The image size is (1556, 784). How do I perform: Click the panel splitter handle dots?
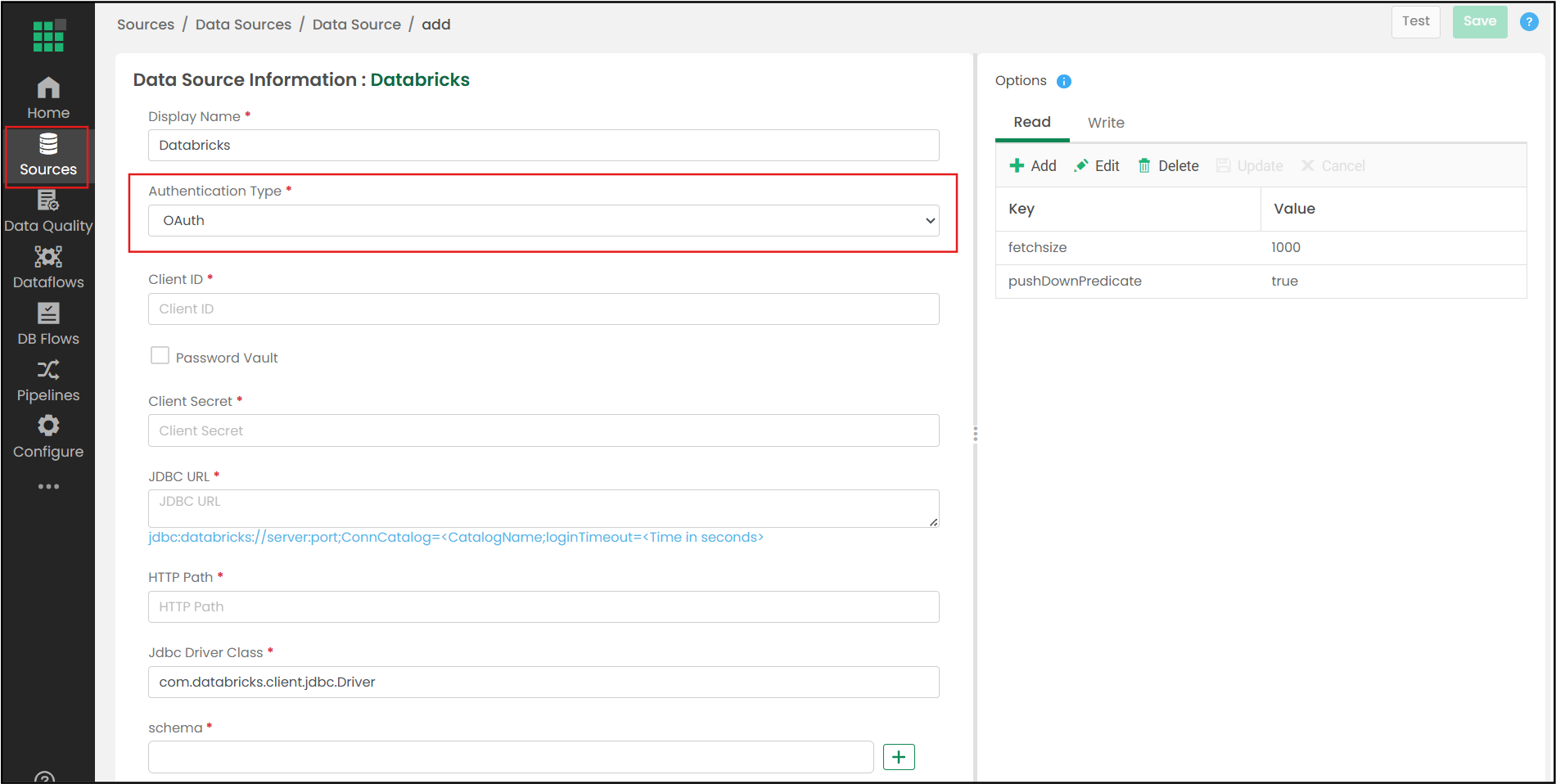coord(975,434)
